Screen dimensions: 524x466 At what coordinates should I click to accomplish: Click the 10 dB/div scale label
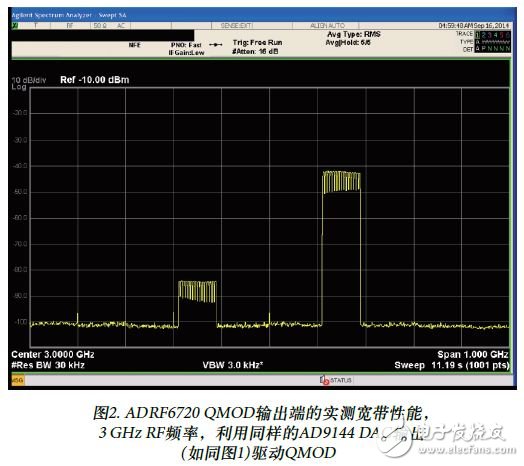[29, 80]
